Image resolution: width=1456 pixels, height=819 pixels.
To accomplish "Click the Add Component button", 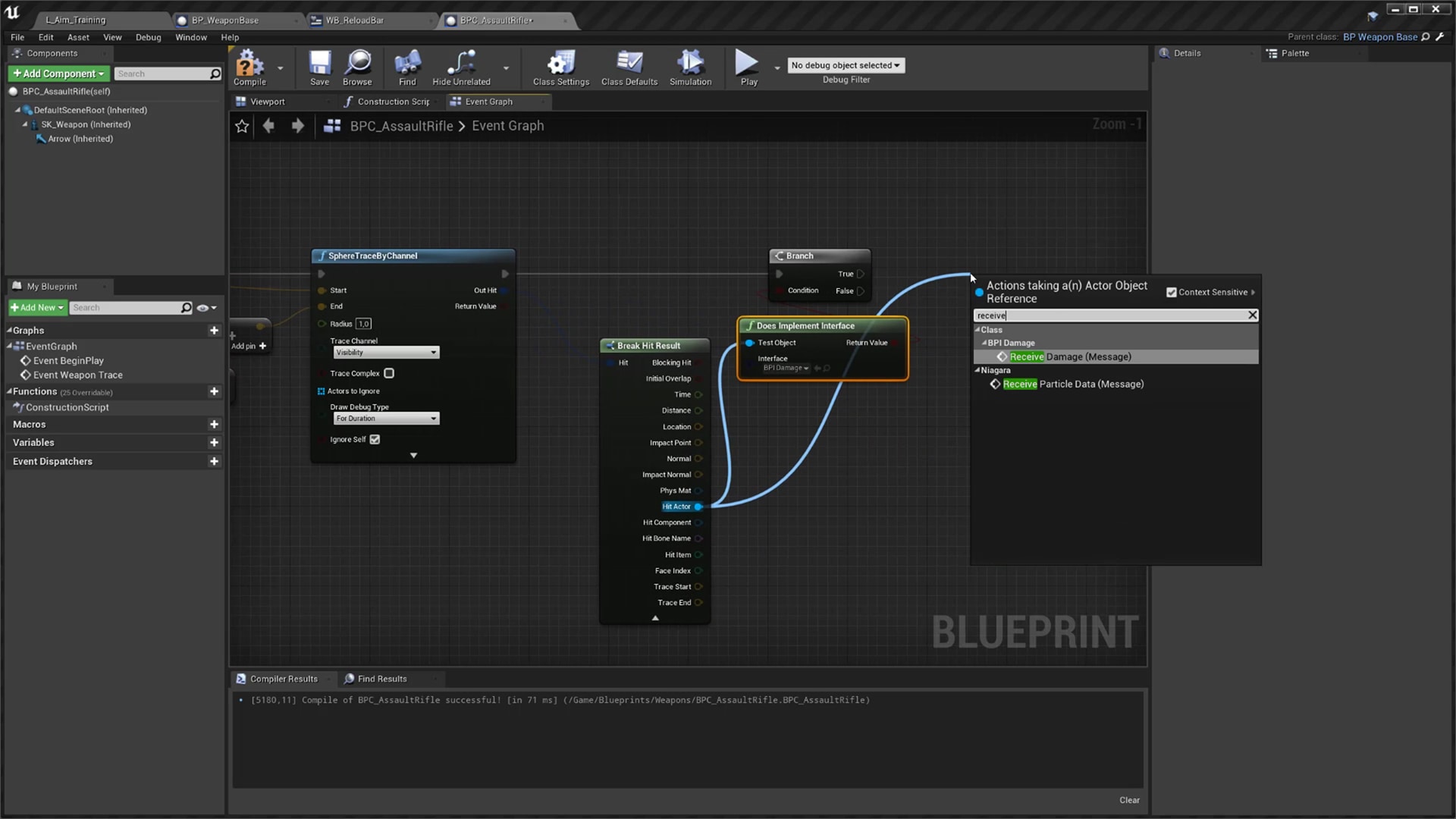I will click(58, 74).
